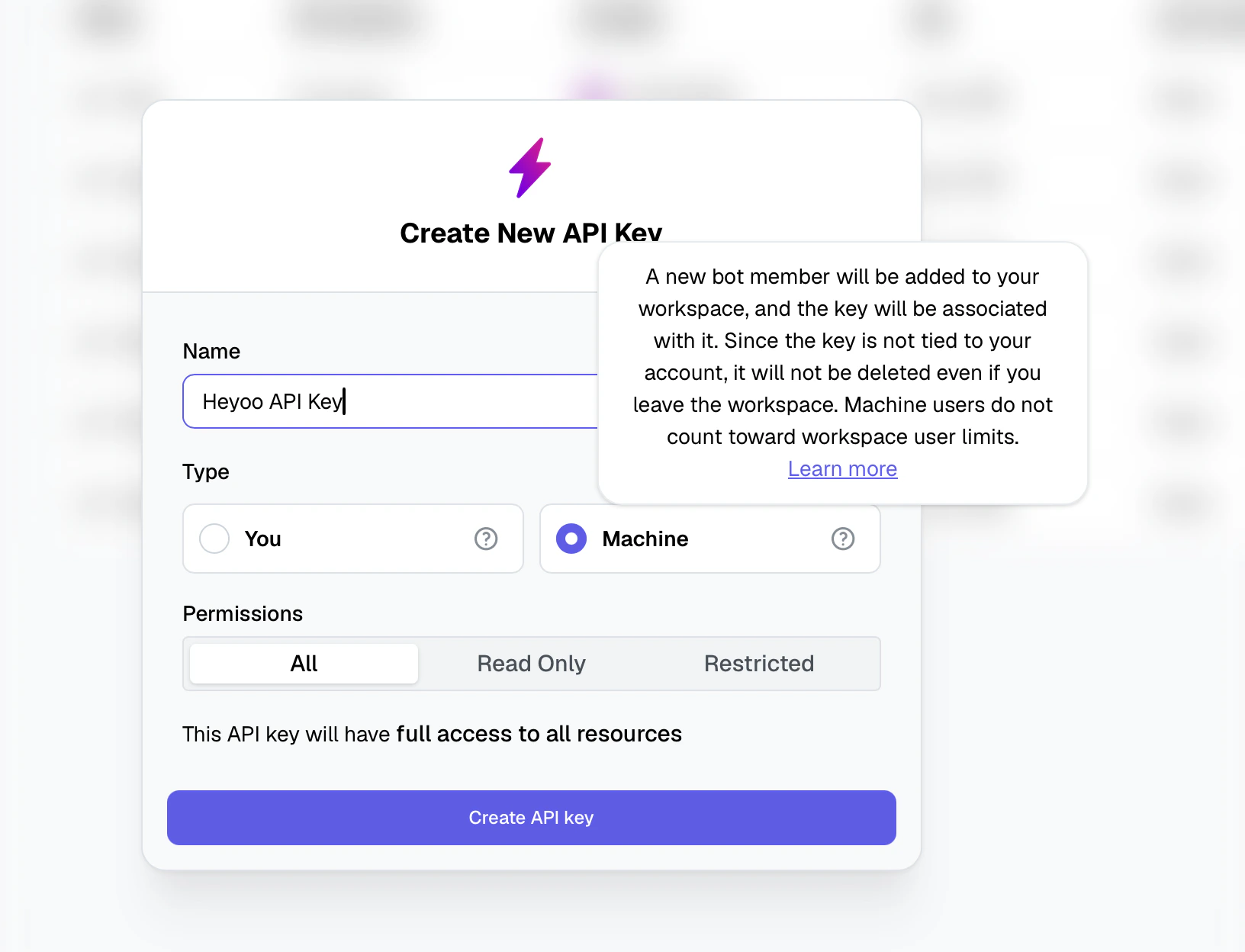Click the full access description text
This screenshot has height=952, width=1245.
432,734
